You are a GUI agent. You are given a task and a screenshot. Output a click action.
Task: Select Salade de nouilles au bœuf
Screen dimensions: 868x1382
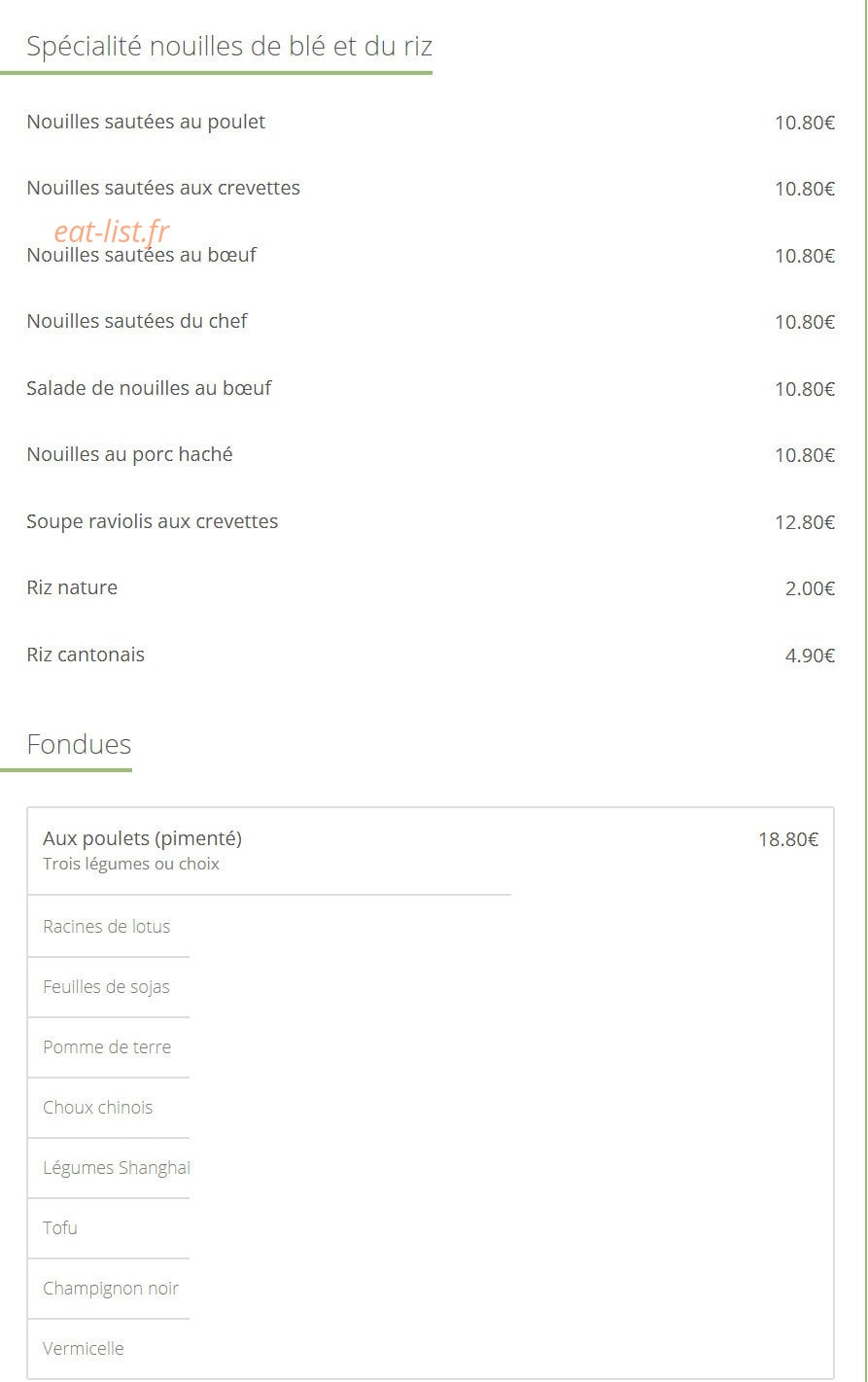pyautogui.click(x=431, y=389)
